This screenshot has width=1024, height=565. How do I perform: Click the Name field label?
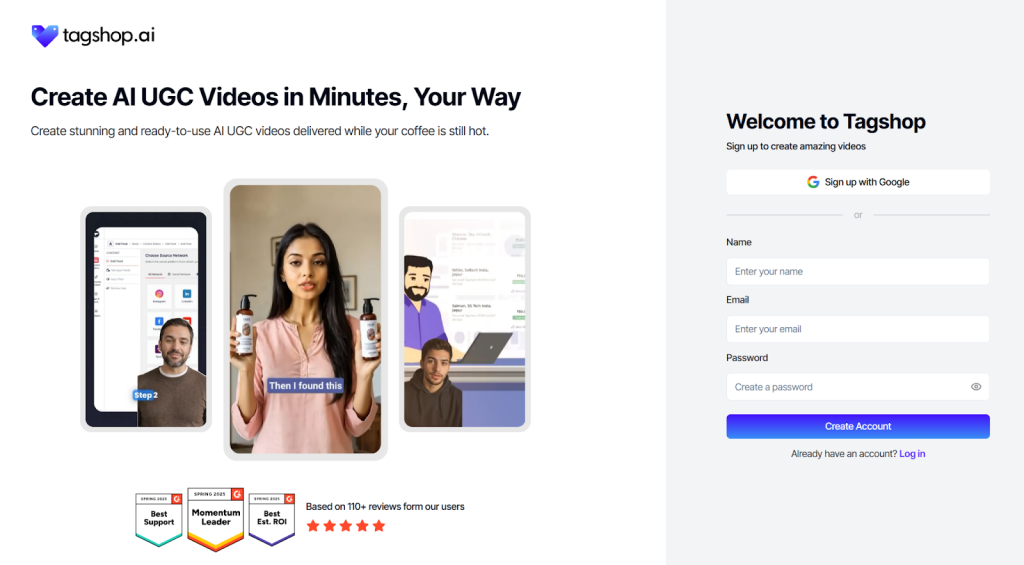point(739,242)
